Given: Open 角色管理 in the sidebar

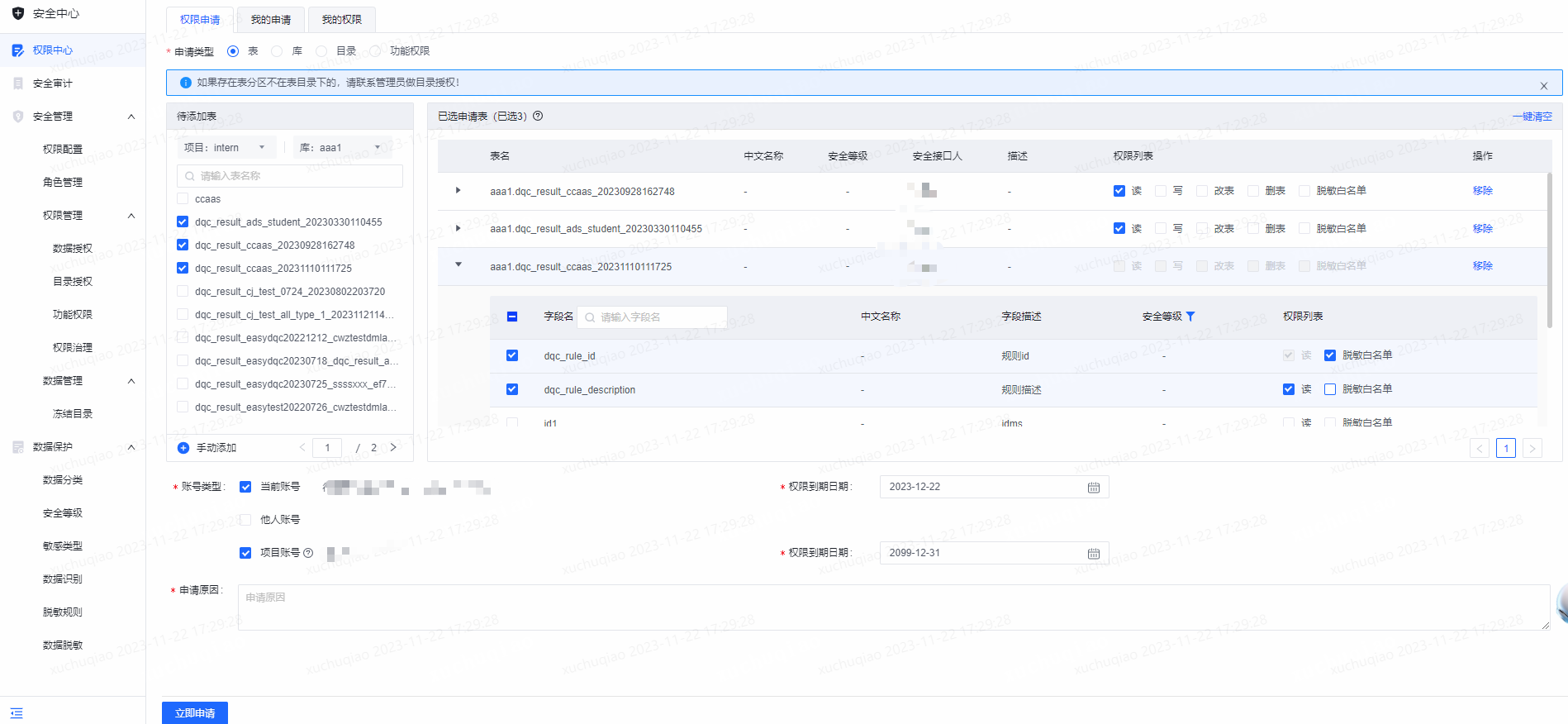Looking at the screenshot, I should click(x=63, y=183).
